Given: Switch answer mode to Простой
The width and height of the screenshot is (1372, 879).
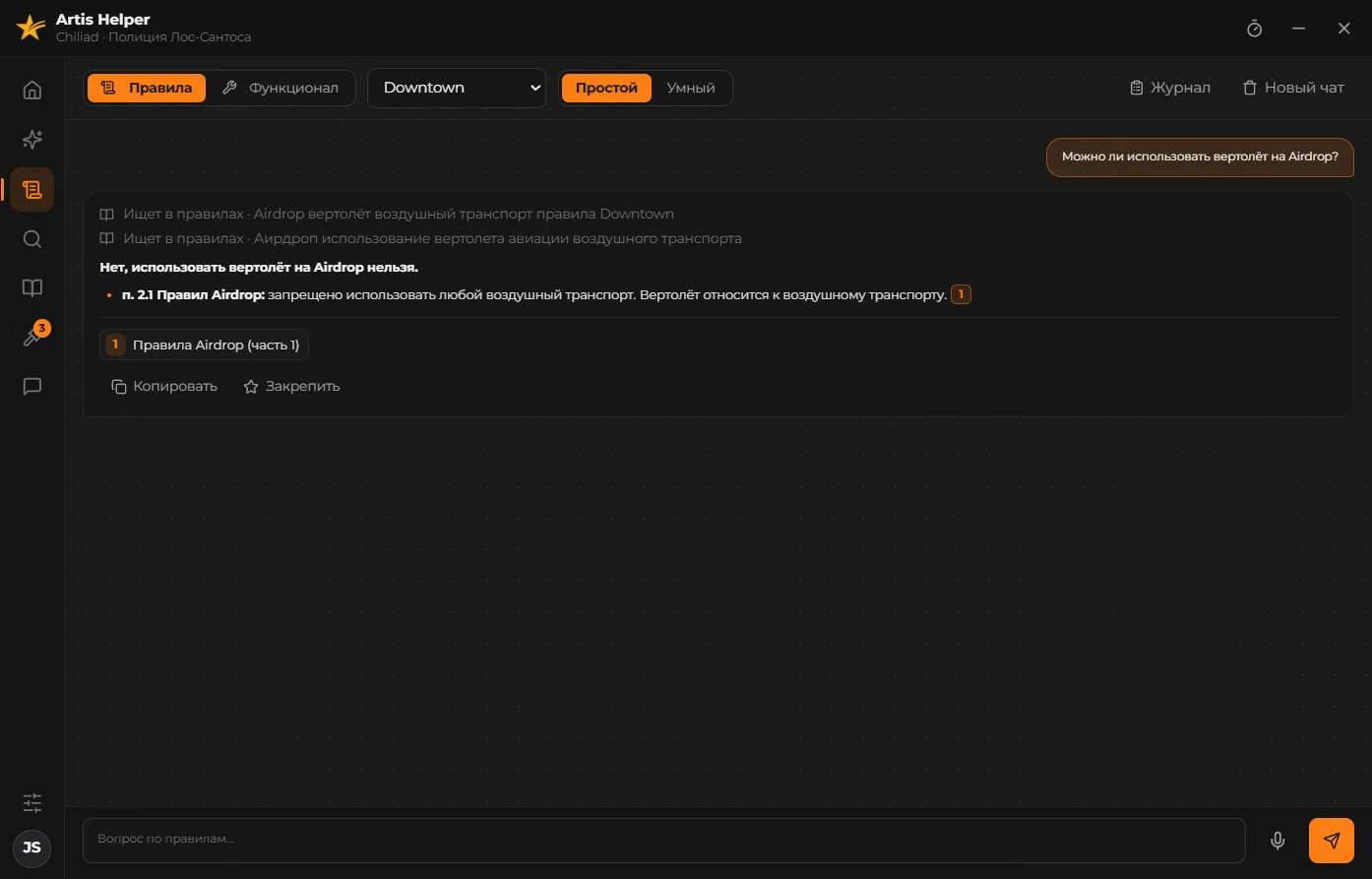Looking at the screenshot, I should (606, 88).
